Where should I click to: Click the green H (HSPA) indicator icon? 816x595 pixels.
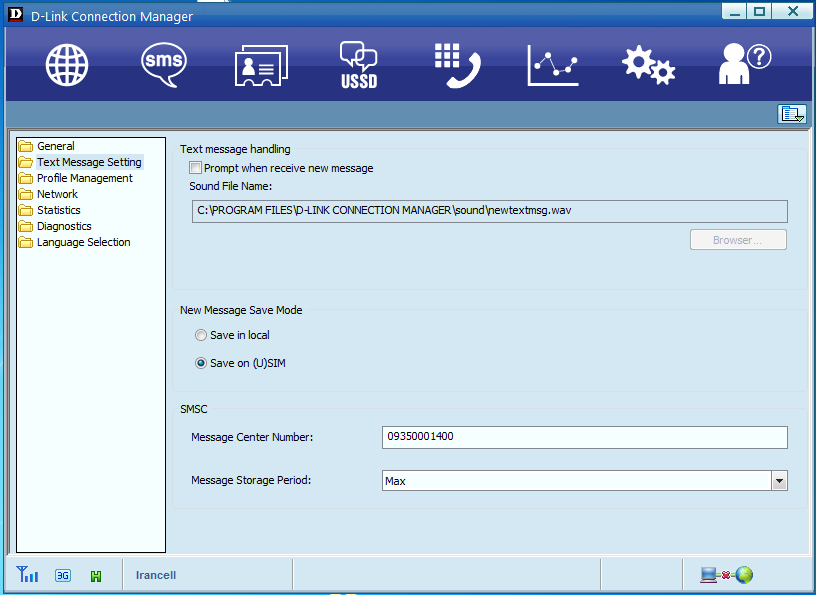(x=96, y=576)
